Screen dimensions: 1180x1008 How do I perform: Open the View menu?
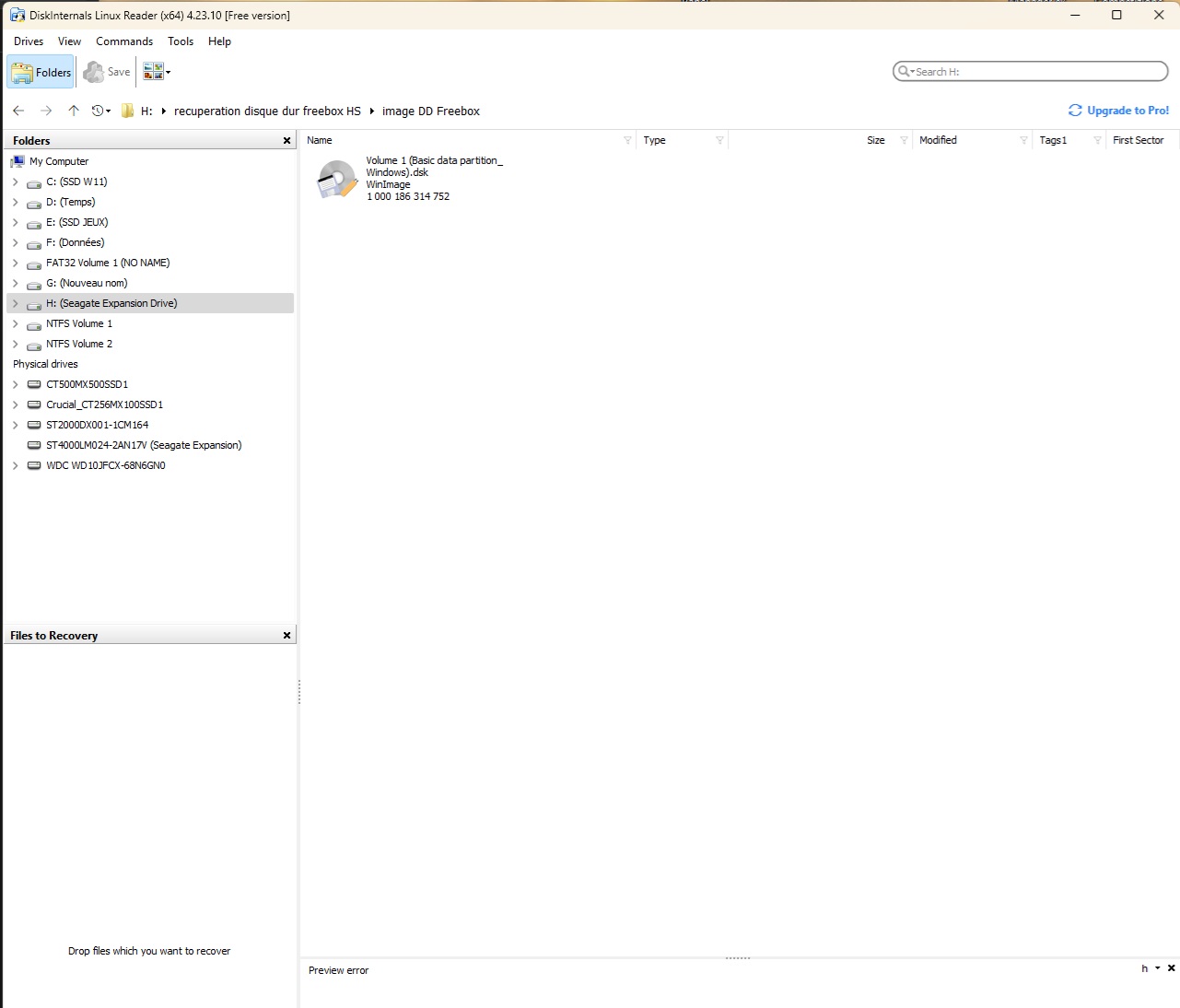(69, 41)
